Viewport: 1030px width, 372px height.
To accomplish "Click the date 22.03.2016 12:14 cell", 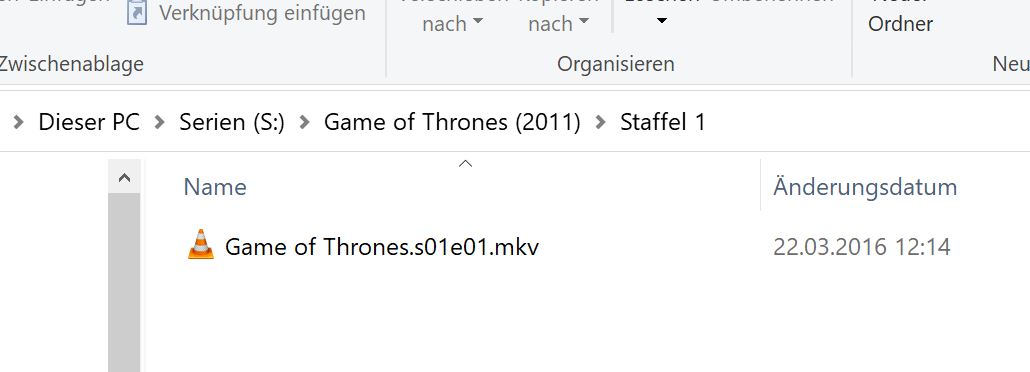I will coord(862,247).
